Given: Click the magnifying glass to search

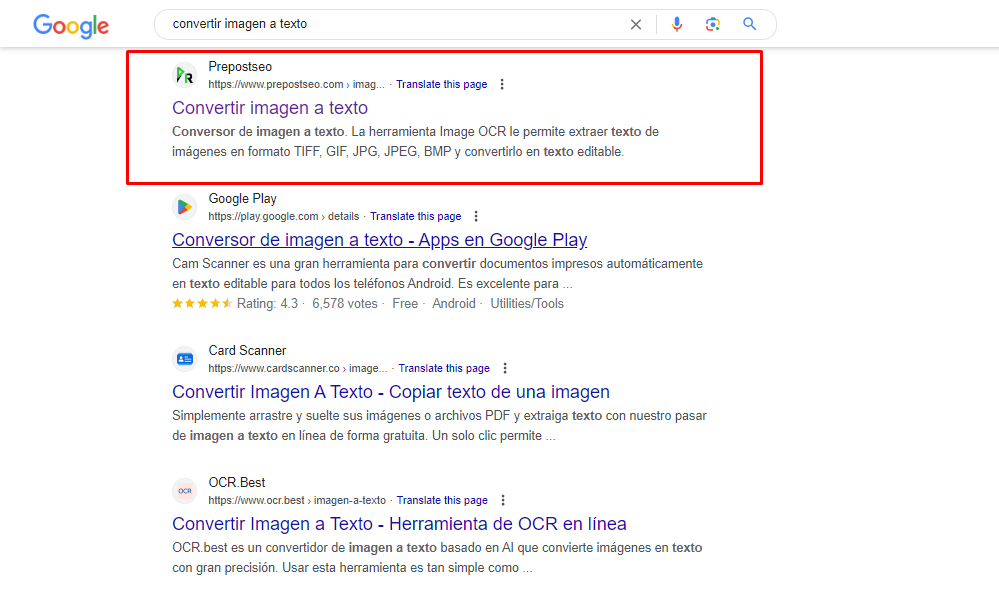Looking at the screenshot, I should 750,23.
